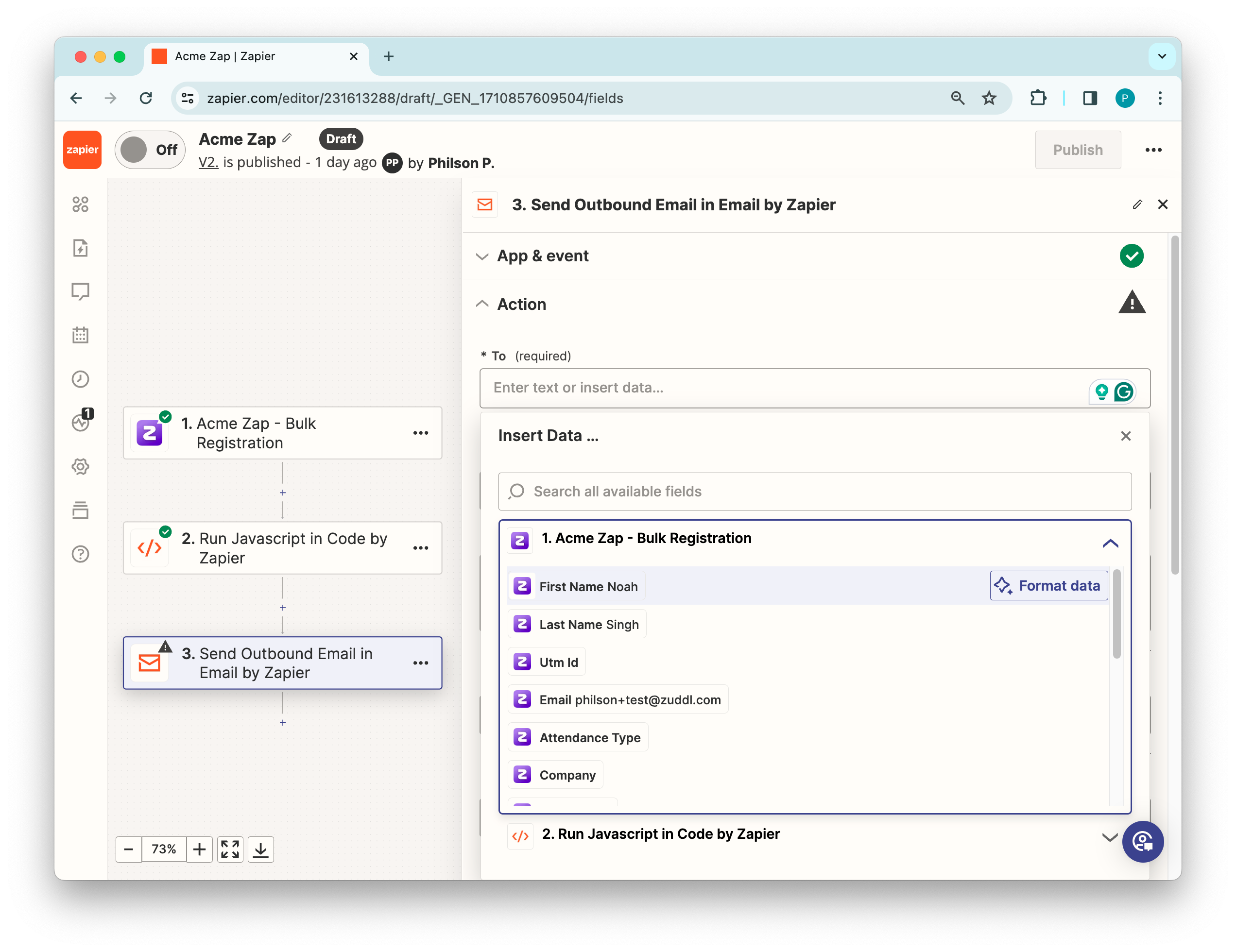The width and height of the screenshot is (1236, 952).
Task: Open the V2. version link
Action: coord(208,163)
